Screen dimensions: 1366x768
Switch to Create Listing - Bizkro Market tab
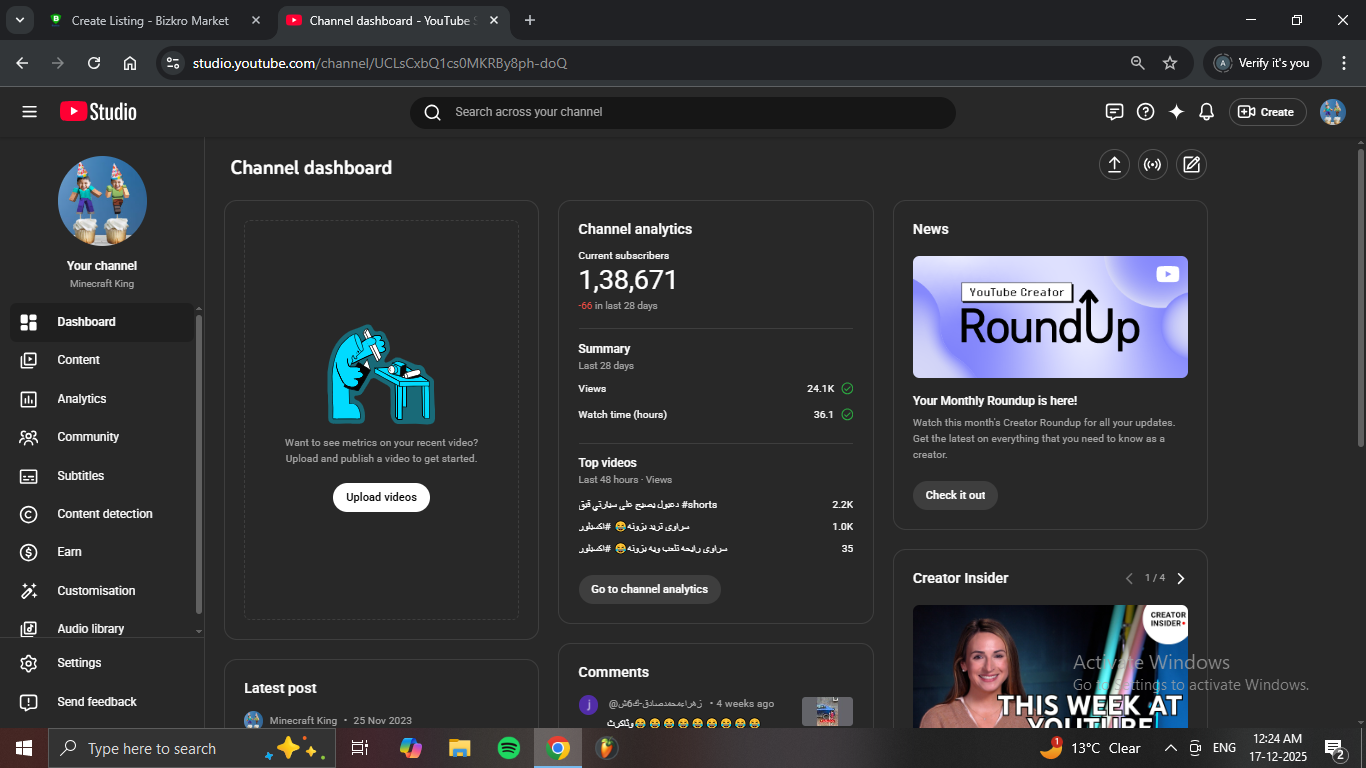coord(150,20)
